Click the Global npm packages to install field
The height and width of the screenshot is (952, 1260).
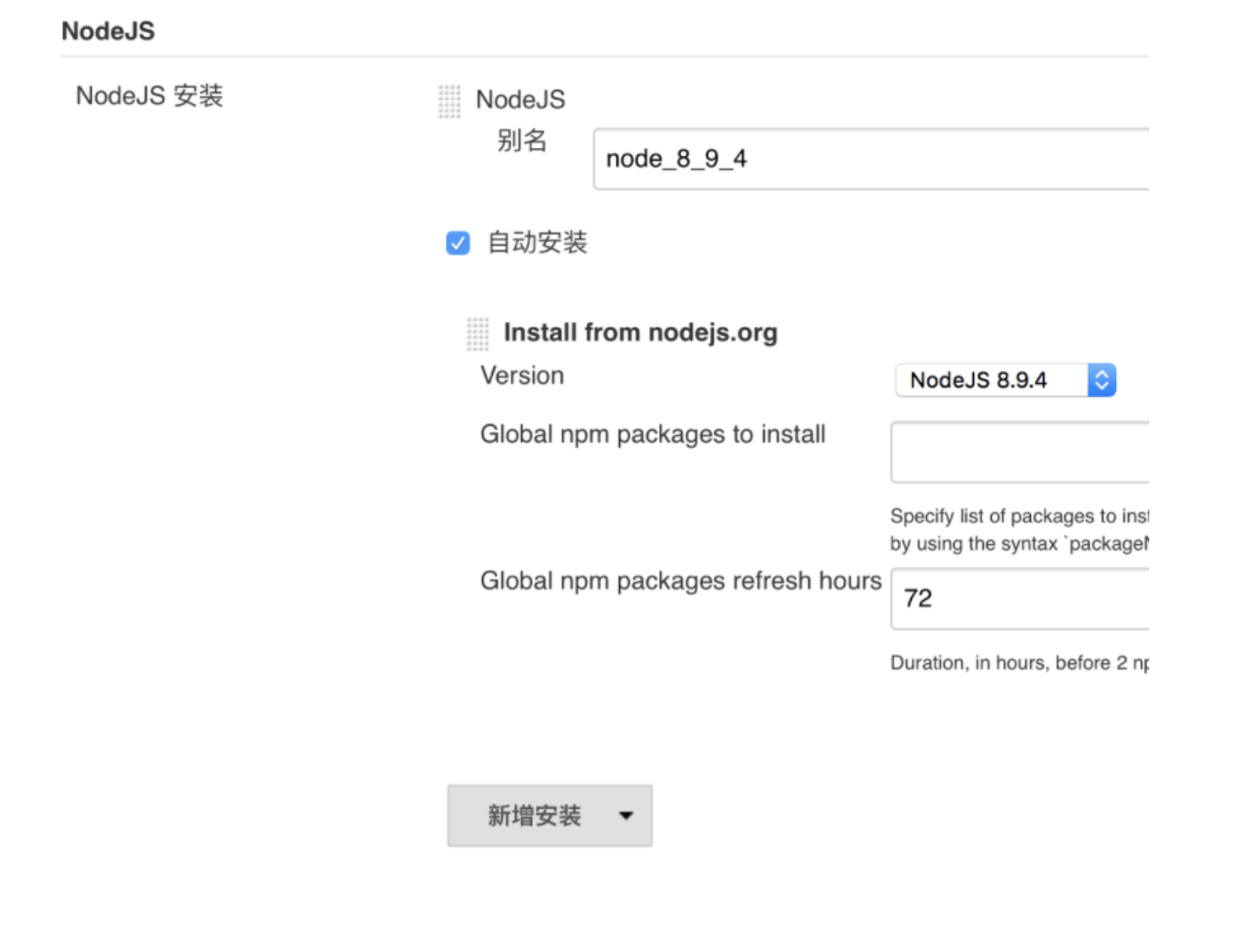coord(1020,452)
